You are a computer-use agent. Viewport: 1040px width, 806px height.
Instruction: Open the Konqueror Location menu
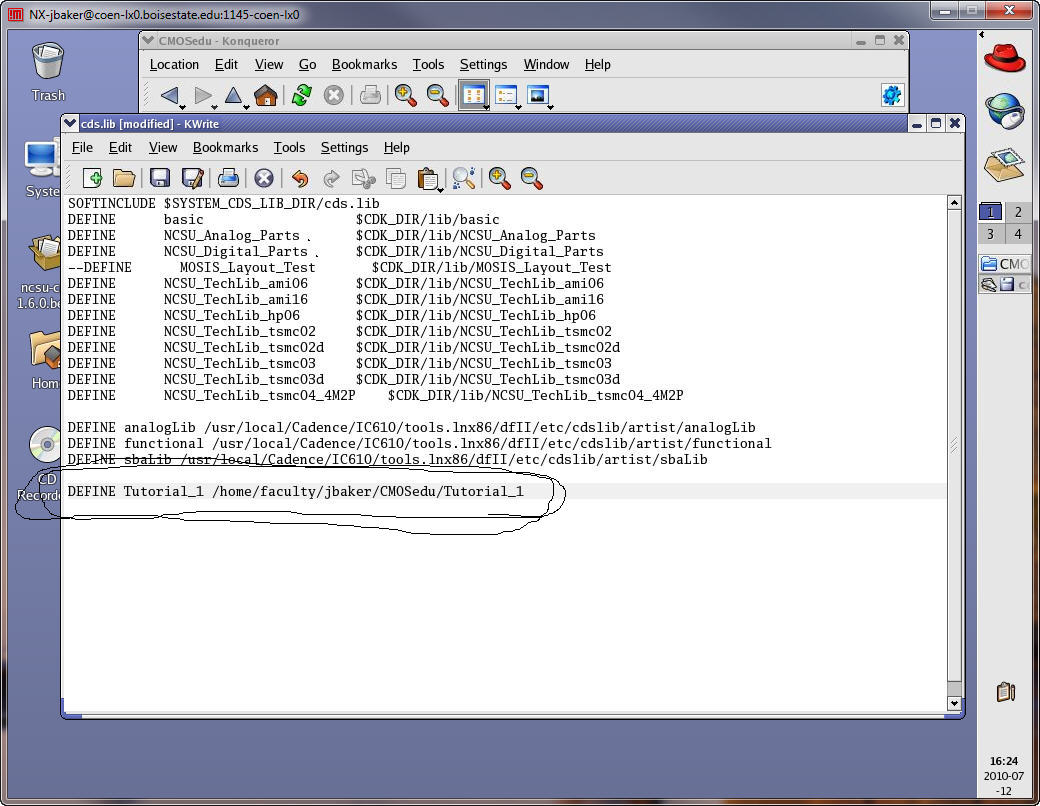point(174,64)
